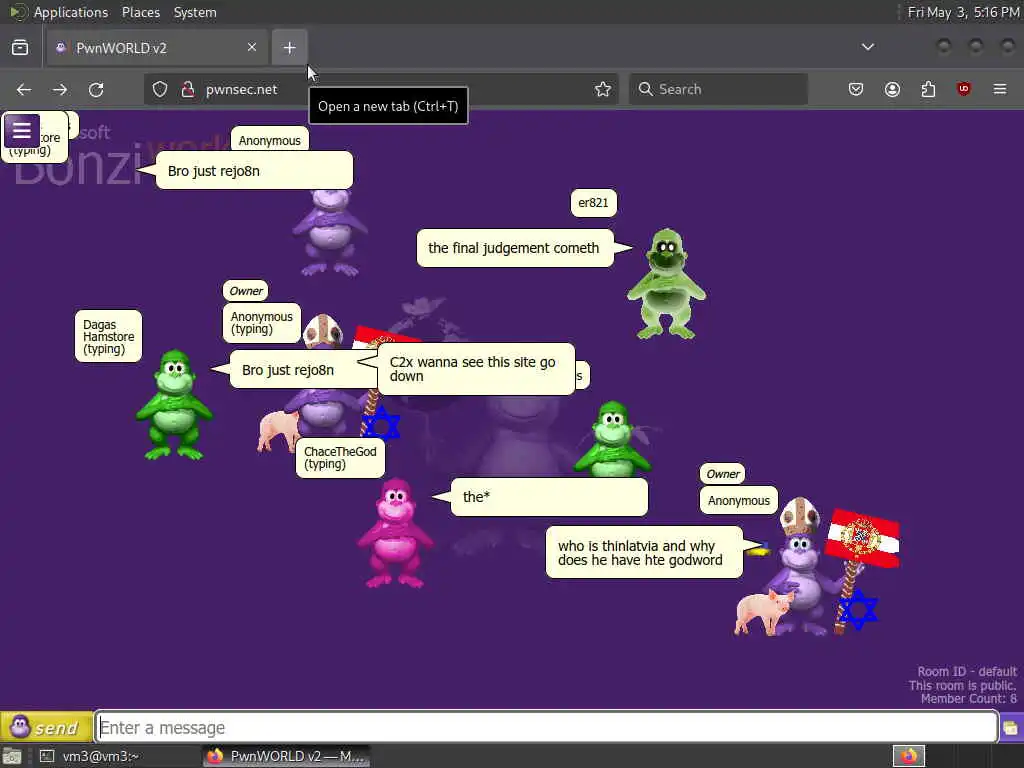Click the pink ChaceTheGod Bonzi character
Image resolution: width=1024 pixels, height=768 pixels.
[395, 533]
